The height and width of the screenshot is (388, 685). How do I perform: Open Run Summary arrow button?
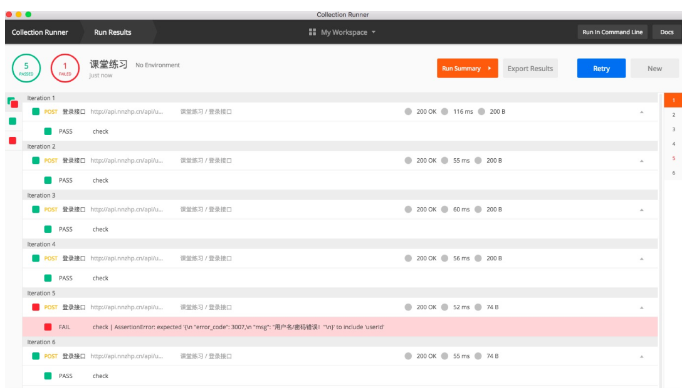[467, 68]
